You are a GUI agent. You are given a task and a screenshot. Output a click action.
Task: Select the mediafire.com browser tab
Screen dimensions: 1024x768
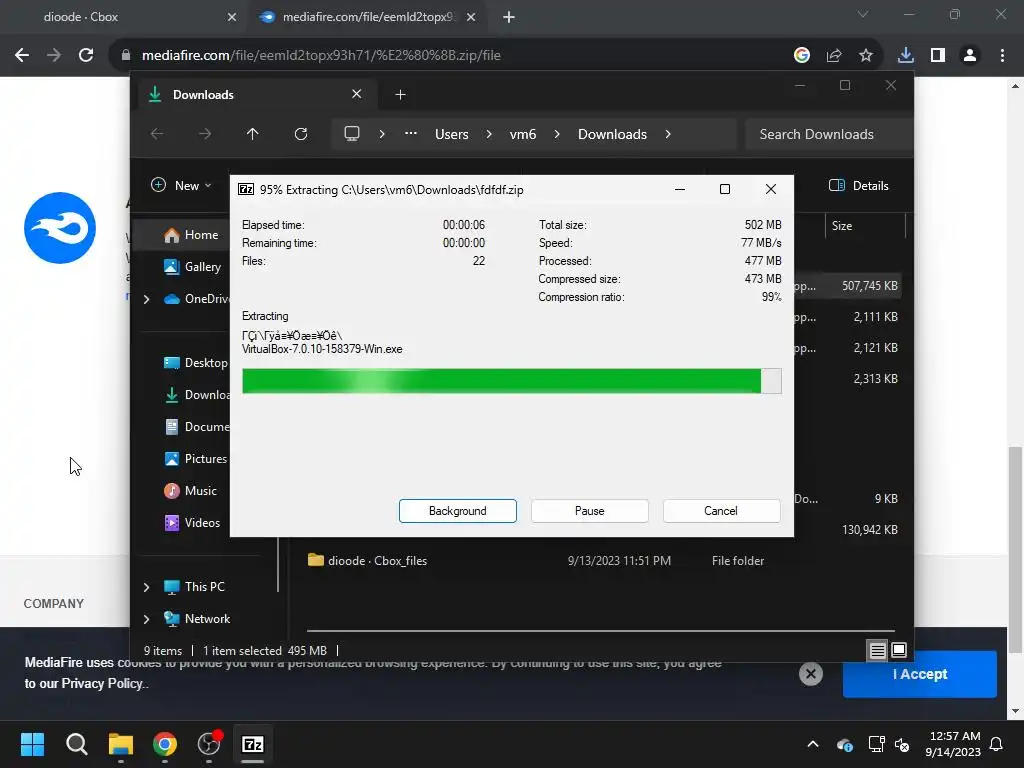click(367, 17)
